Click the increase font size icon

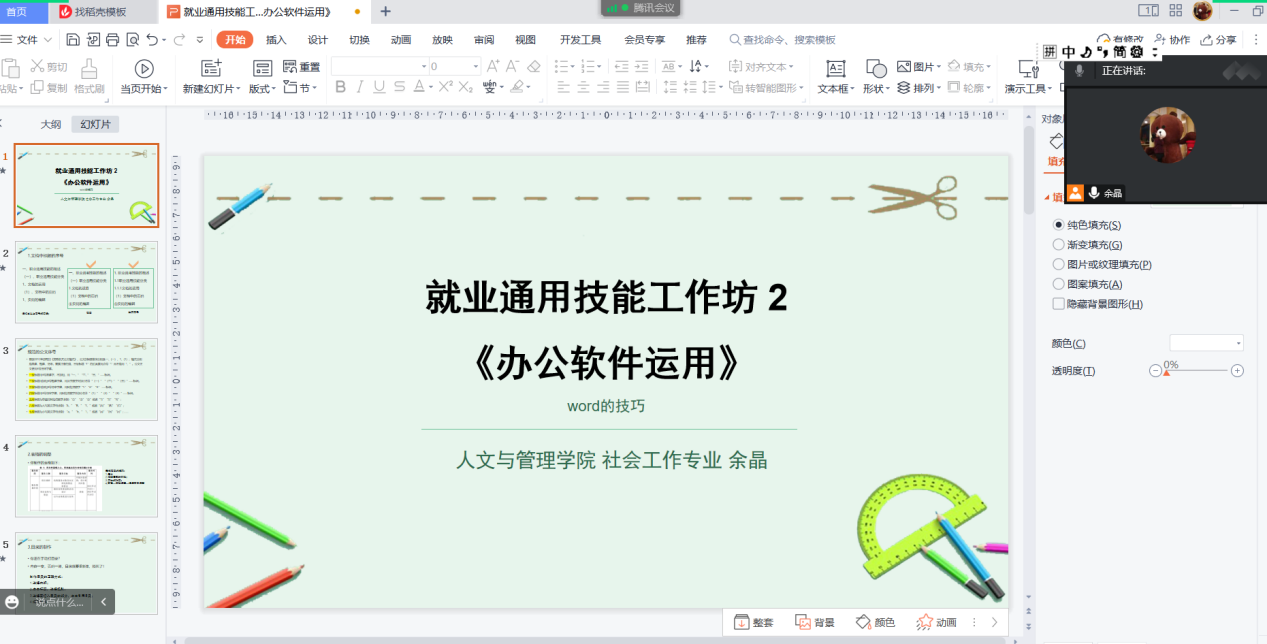coord(492,66)
